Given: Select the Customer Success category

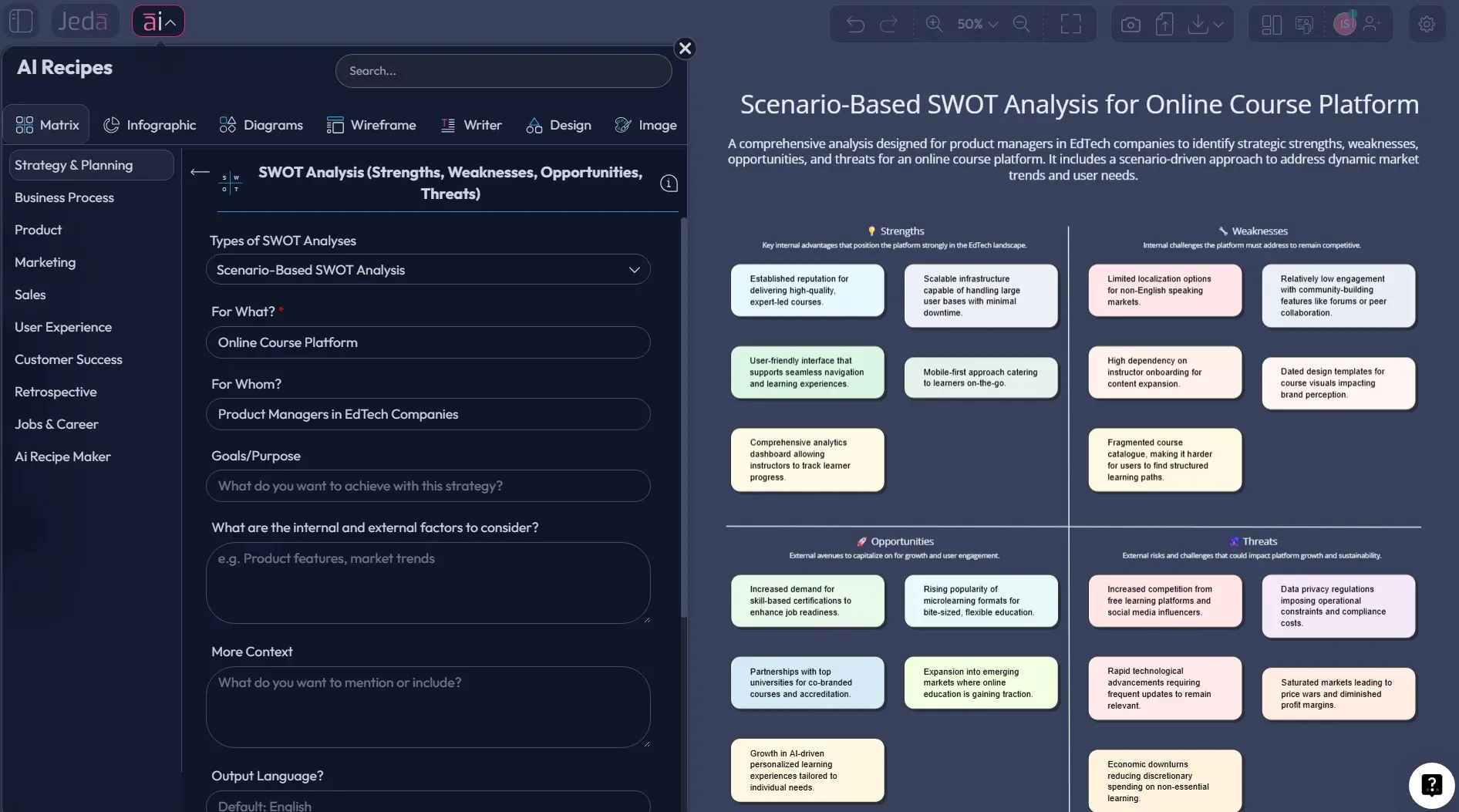Looking at the screenshot, I should tap(69, 359).
